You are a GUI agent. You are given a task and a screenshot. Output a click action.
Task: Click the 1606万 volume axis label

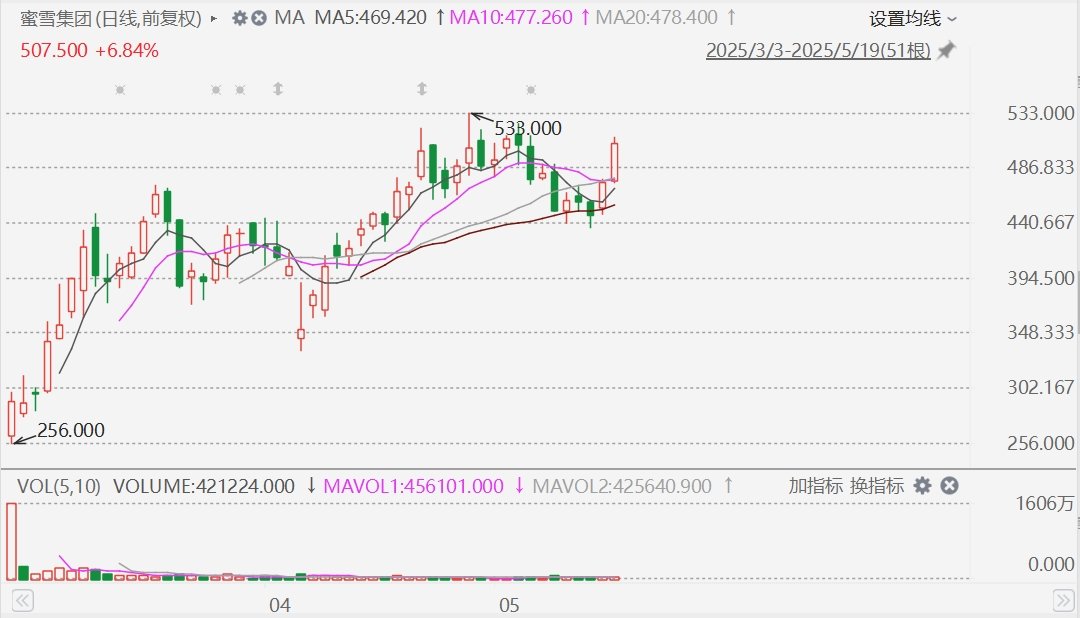tap(1045, 504)
